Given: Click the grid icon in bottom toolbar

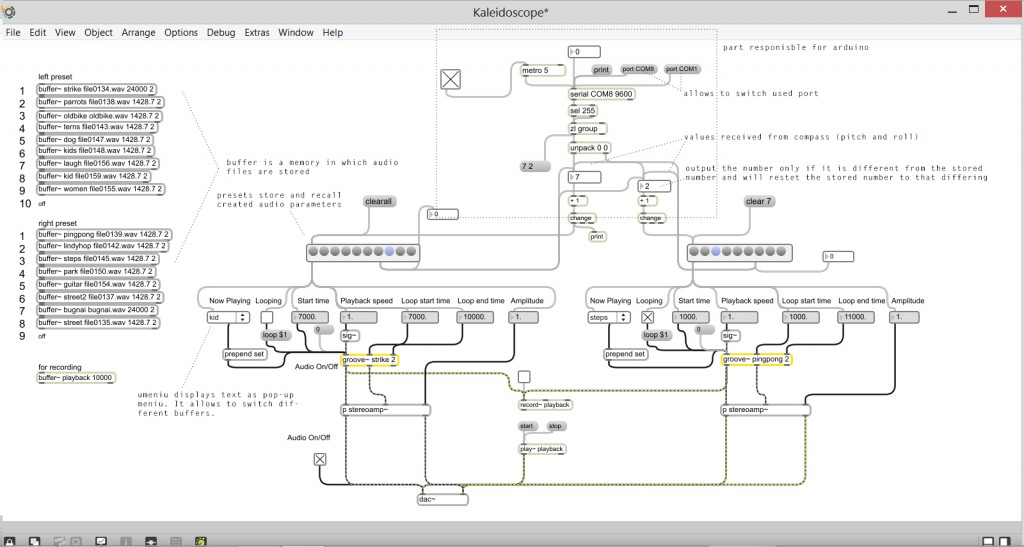Looking at the screenshot, I should pyautogui.click(x=176, y=541).
